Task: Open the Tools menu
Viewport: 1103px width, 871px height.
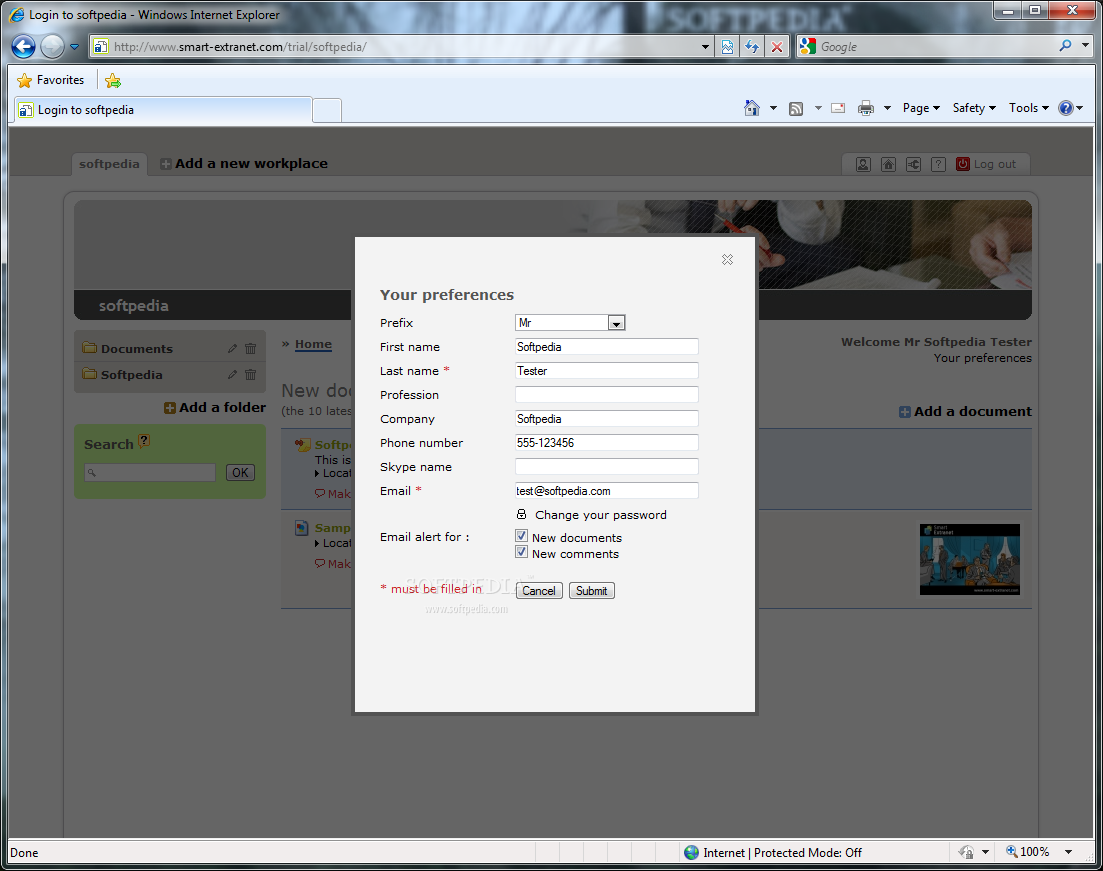Action: [x=1028, y=108]
